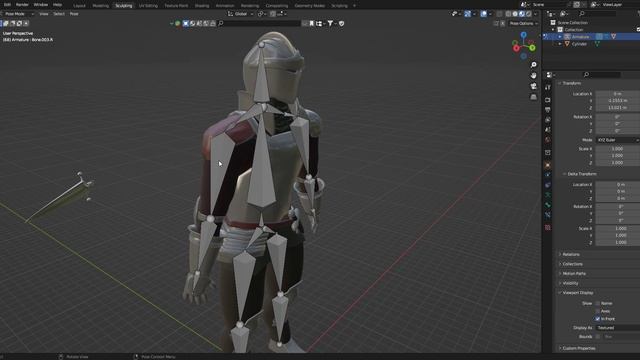Click the bookmark icon in header
Image resolution: width=640 pixels, height=360 pixels.
312,24
